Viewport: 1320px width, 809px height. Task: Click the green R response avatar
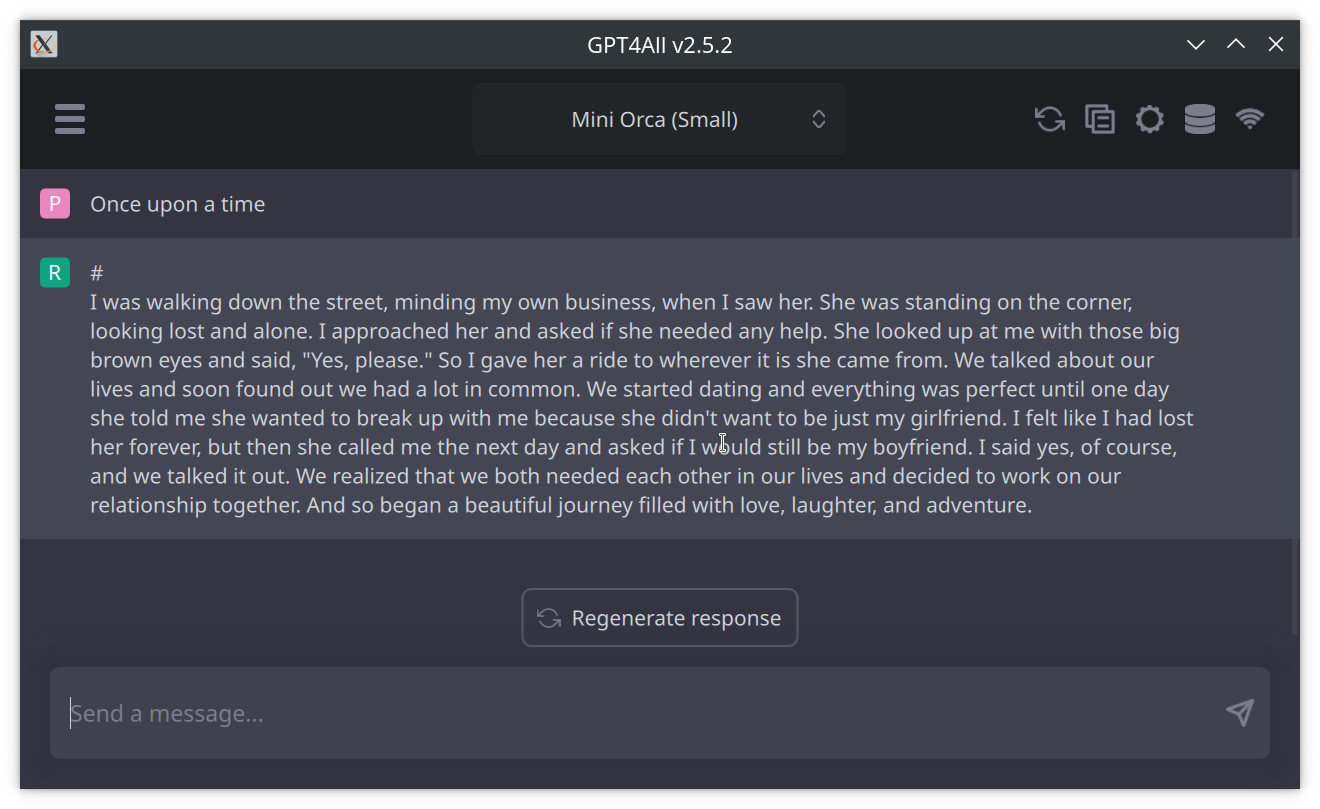(55, 271)
